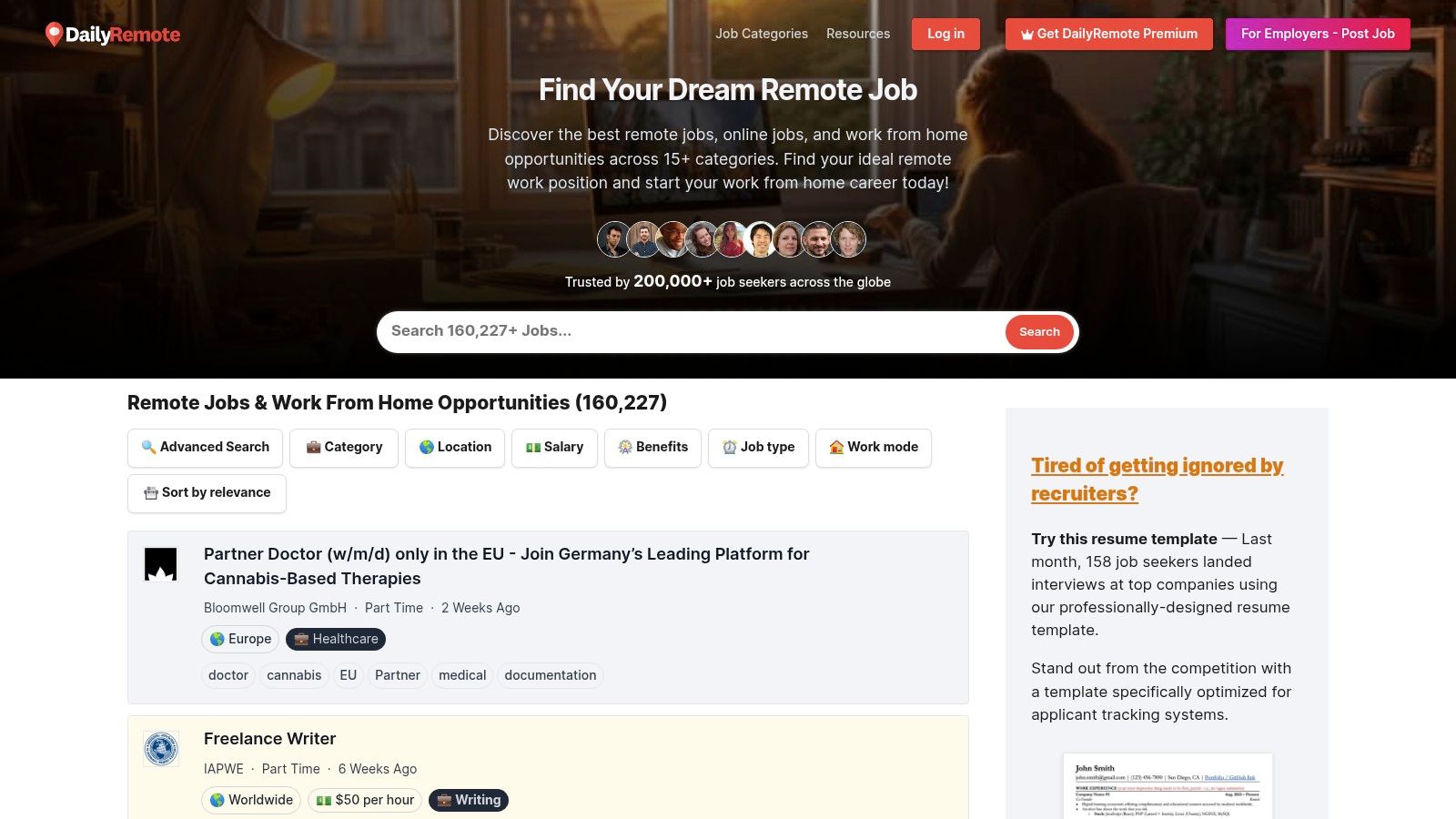Open the Category filter dropdown
The height and width of the screenshot is (819, 1456).
click(x=344, y=447)
